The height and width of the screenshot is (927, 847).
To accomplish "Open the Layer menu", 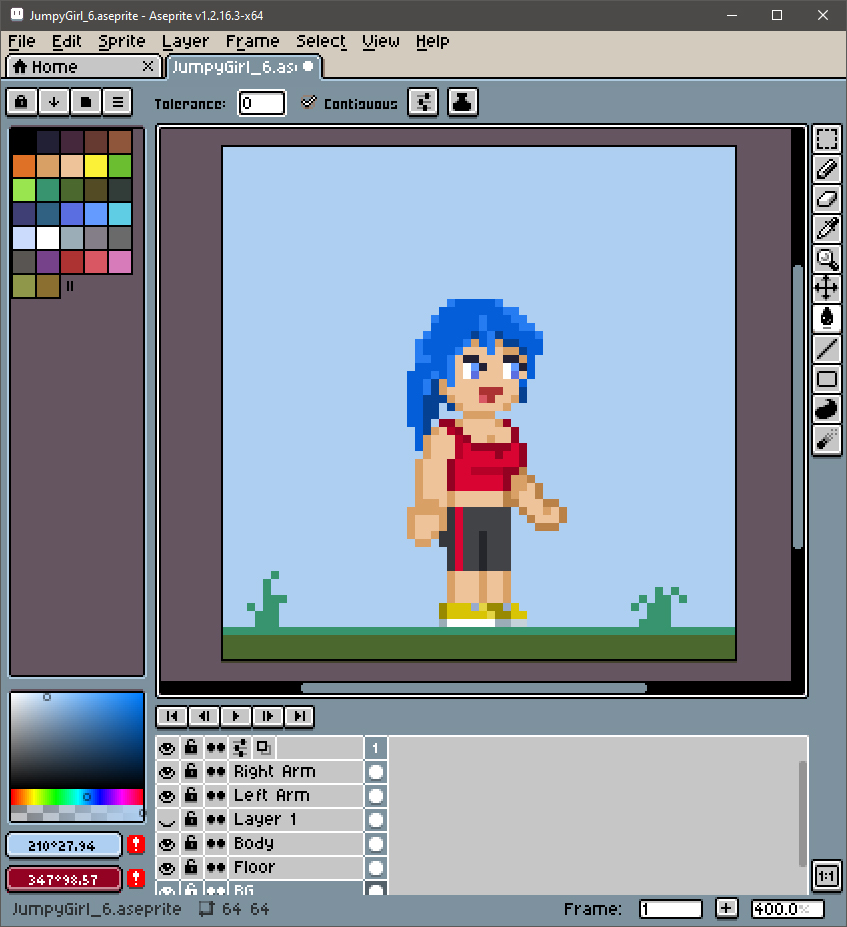I will coord(185,41).
